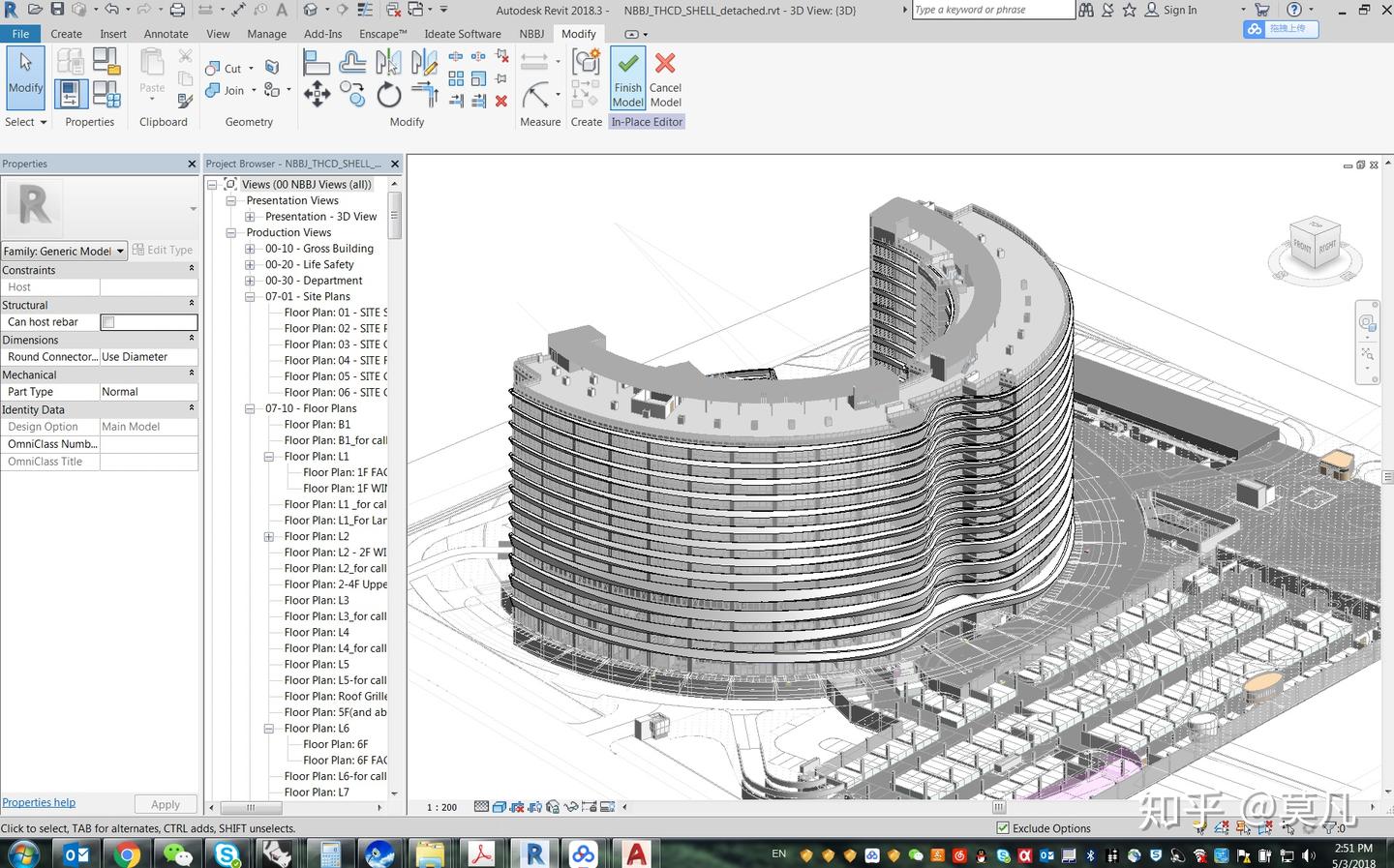Viewport: 1394px width, 868px height.
Task: Click the Save icon in quick access toolbar
Action: pyautogui.click(x=57, y=10)
